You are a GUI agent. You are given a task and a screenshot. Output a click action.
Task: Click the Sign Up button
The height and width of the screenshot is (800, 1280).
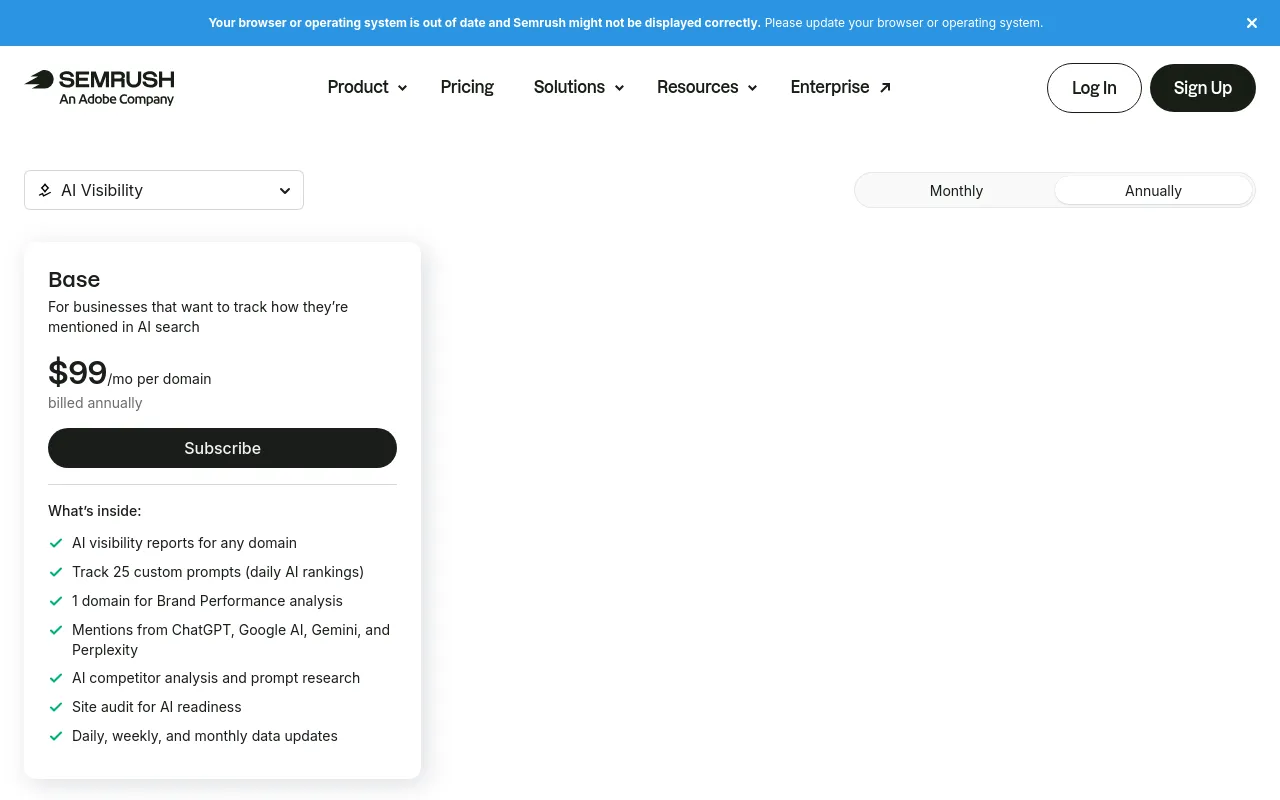coord(1203,88)
